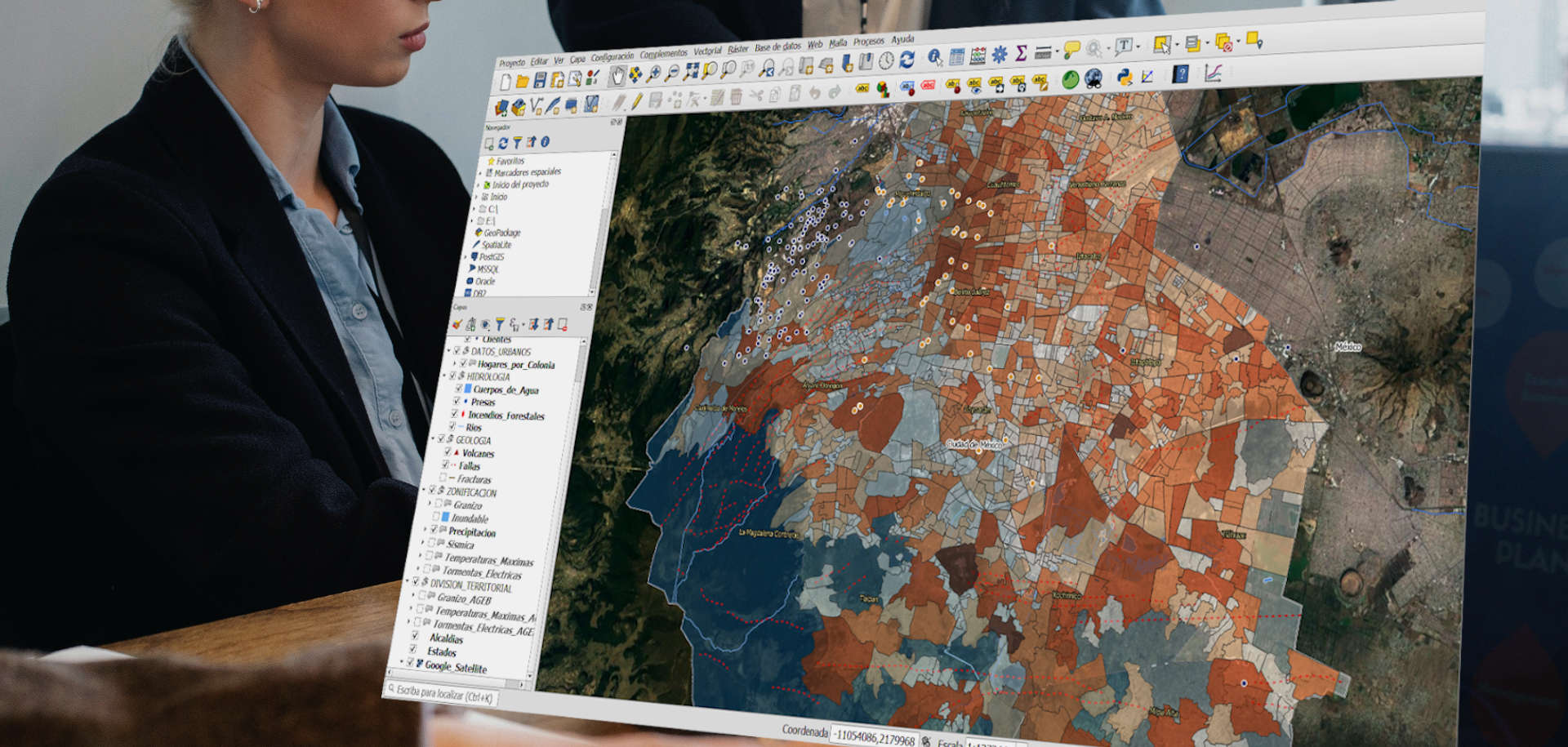Image resolution: width=1568 pixels, height=747 pixels.
Task: Open the Select Features dropdown arrow
Action: 1177,44
